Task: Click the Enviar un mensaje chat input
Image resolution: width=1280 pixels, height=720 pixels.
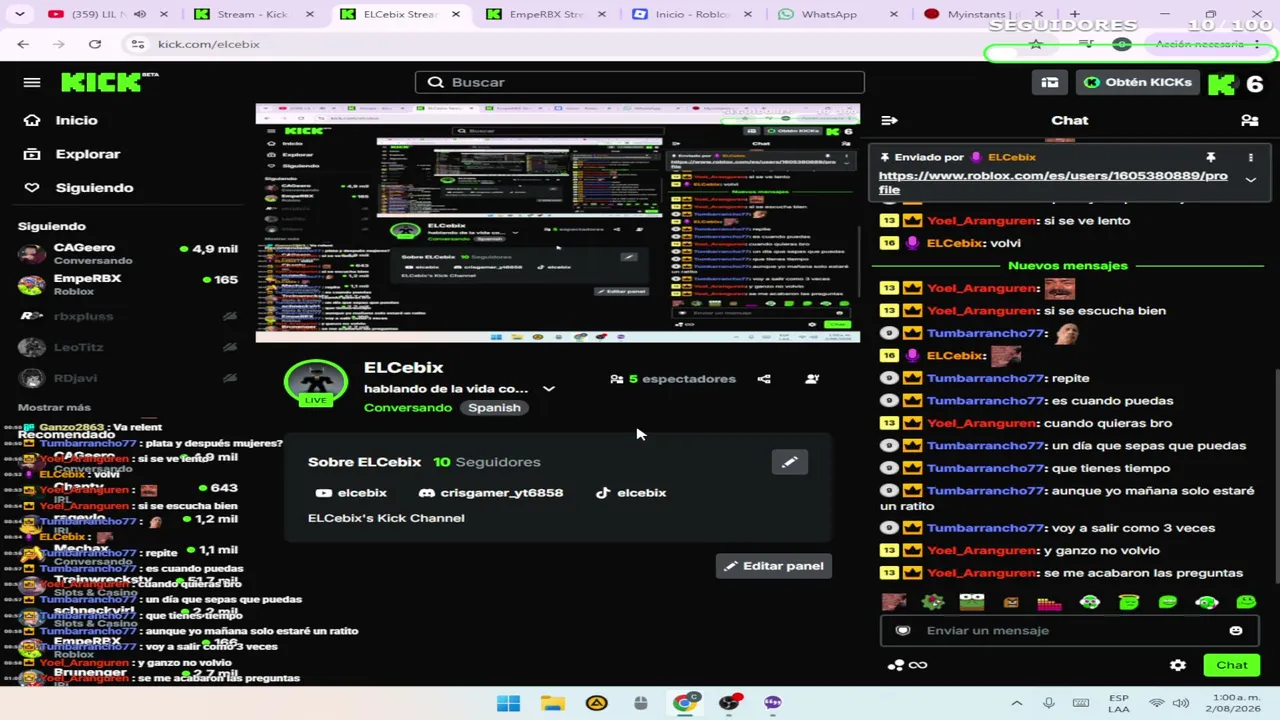Action: [1069, 630]
